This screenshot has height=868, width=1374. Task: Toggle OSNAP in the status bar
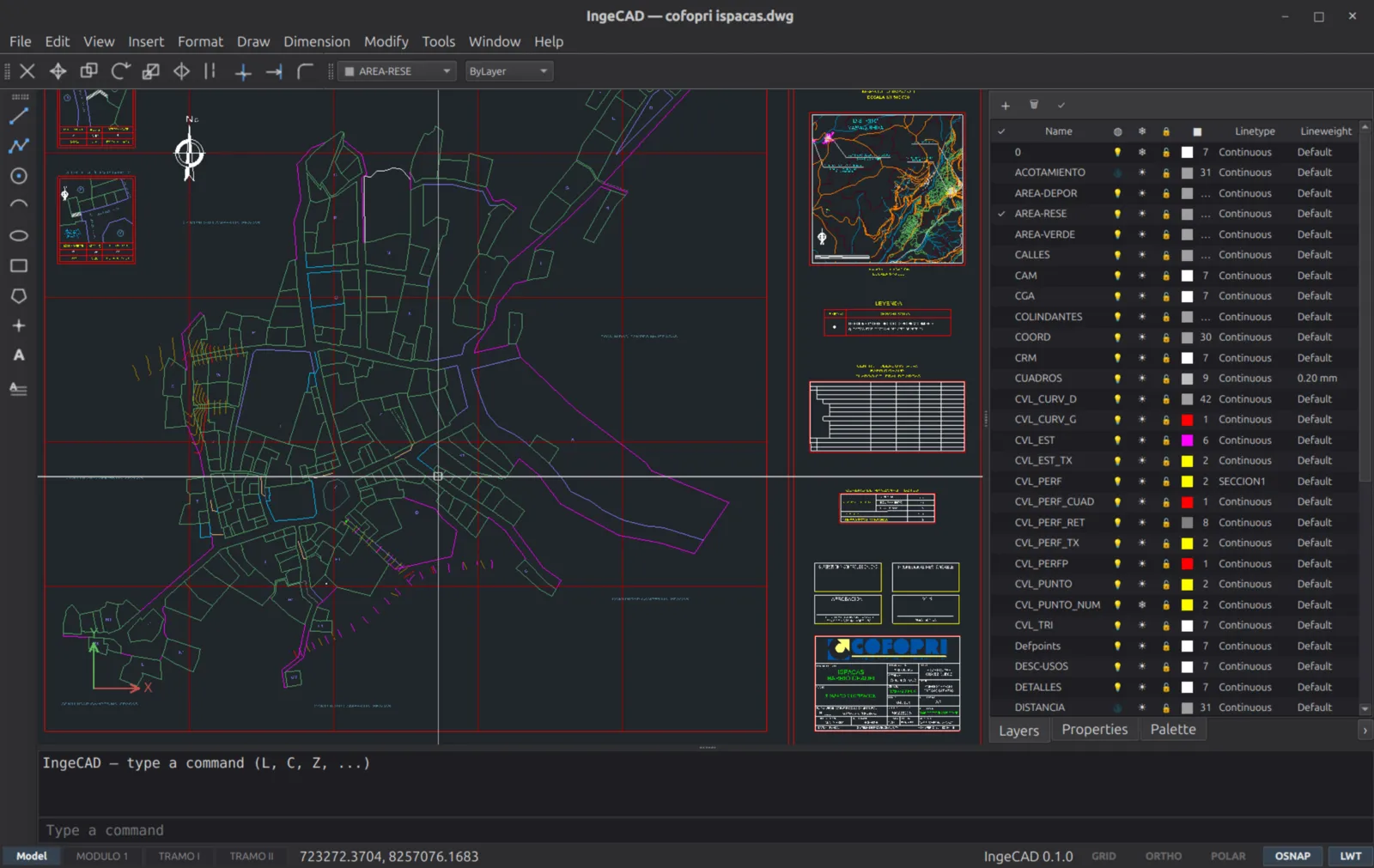pos(1292,856)
